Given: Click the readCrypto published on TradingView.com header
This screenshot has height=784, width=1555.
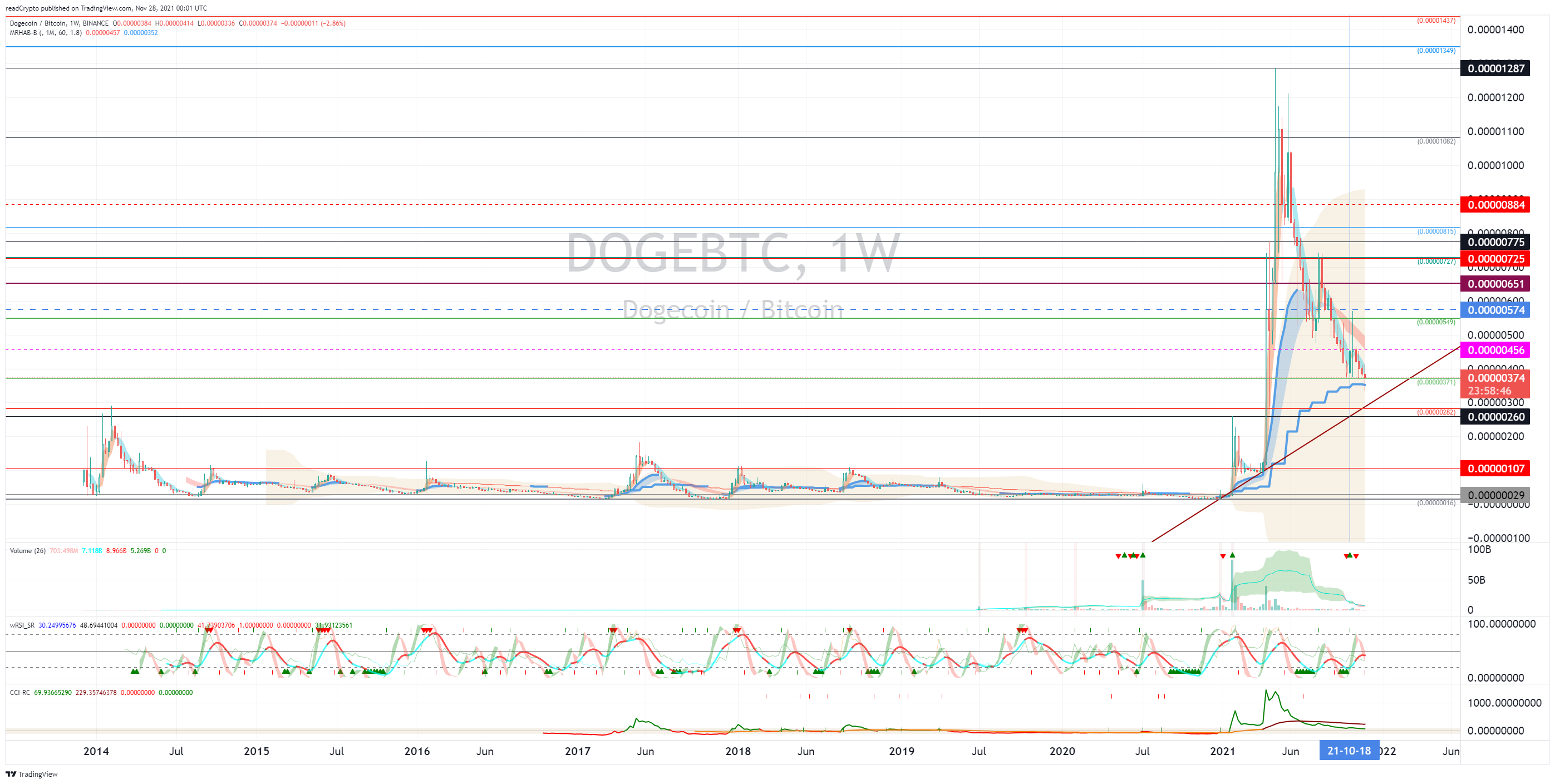Looking at the screenshot, I should coord(106,8).
